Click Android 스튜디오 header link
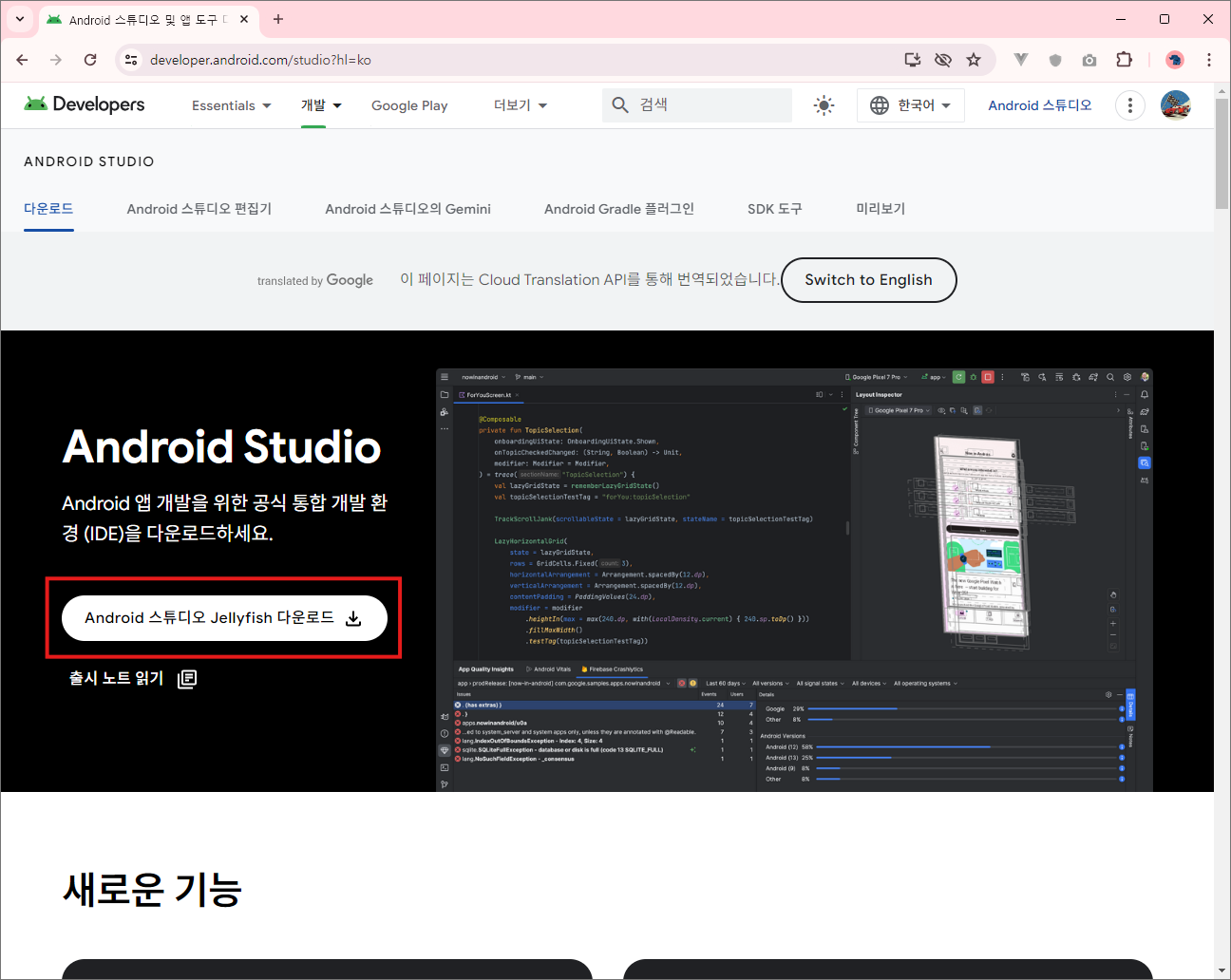The height and width of the screenshot is (980, 1231). 1040,105
